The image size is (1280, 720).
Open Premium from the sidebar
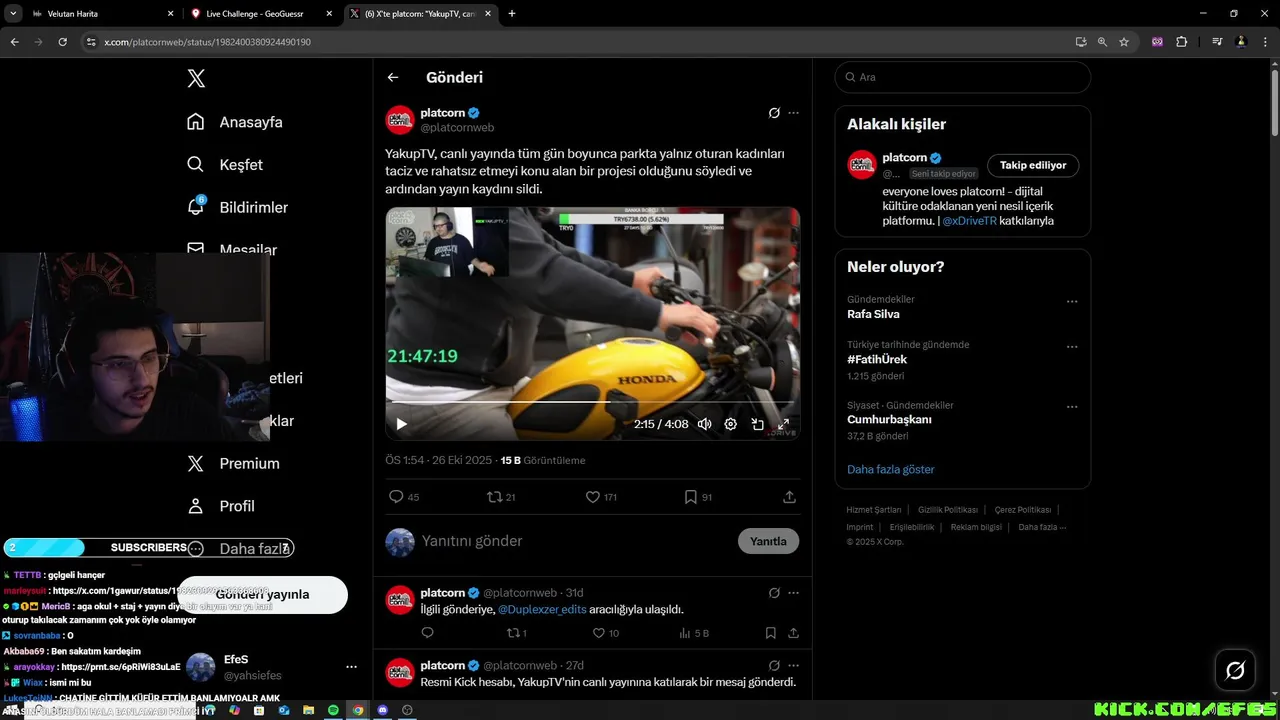233,463
